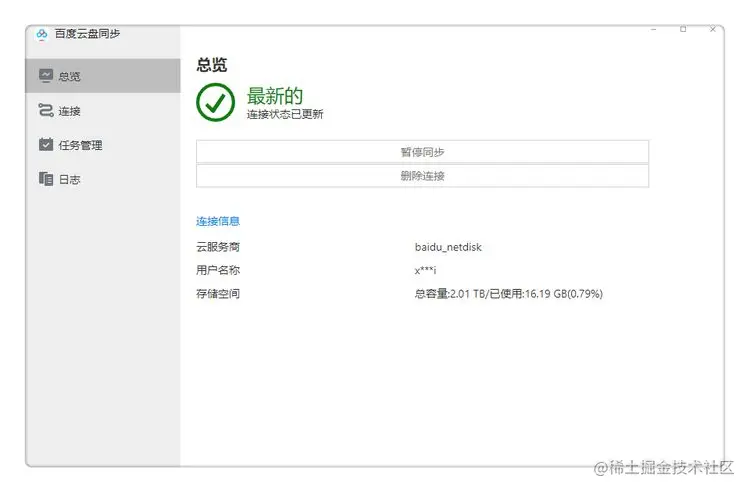Click the 连接 connection route icon
This screenshot has height=492, width=750.
click(x=46, y=110)
